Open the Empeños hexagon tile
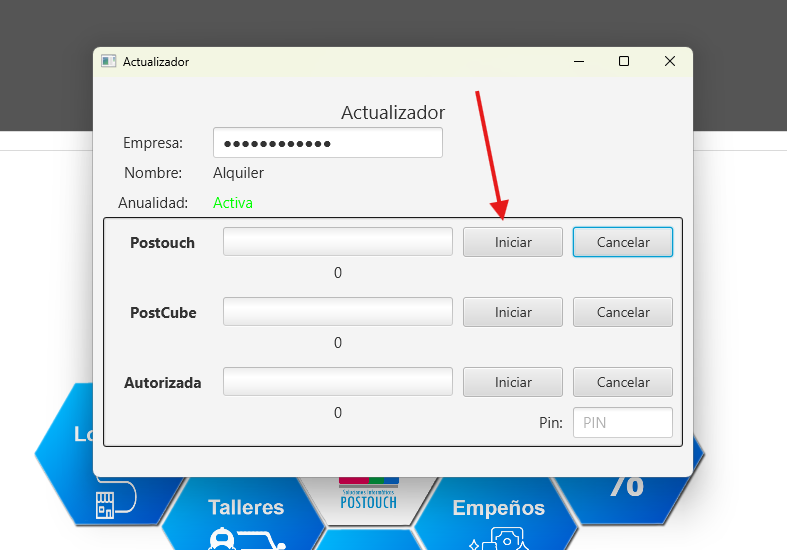This screenshot has height=550, width=787. pos(498,512)
